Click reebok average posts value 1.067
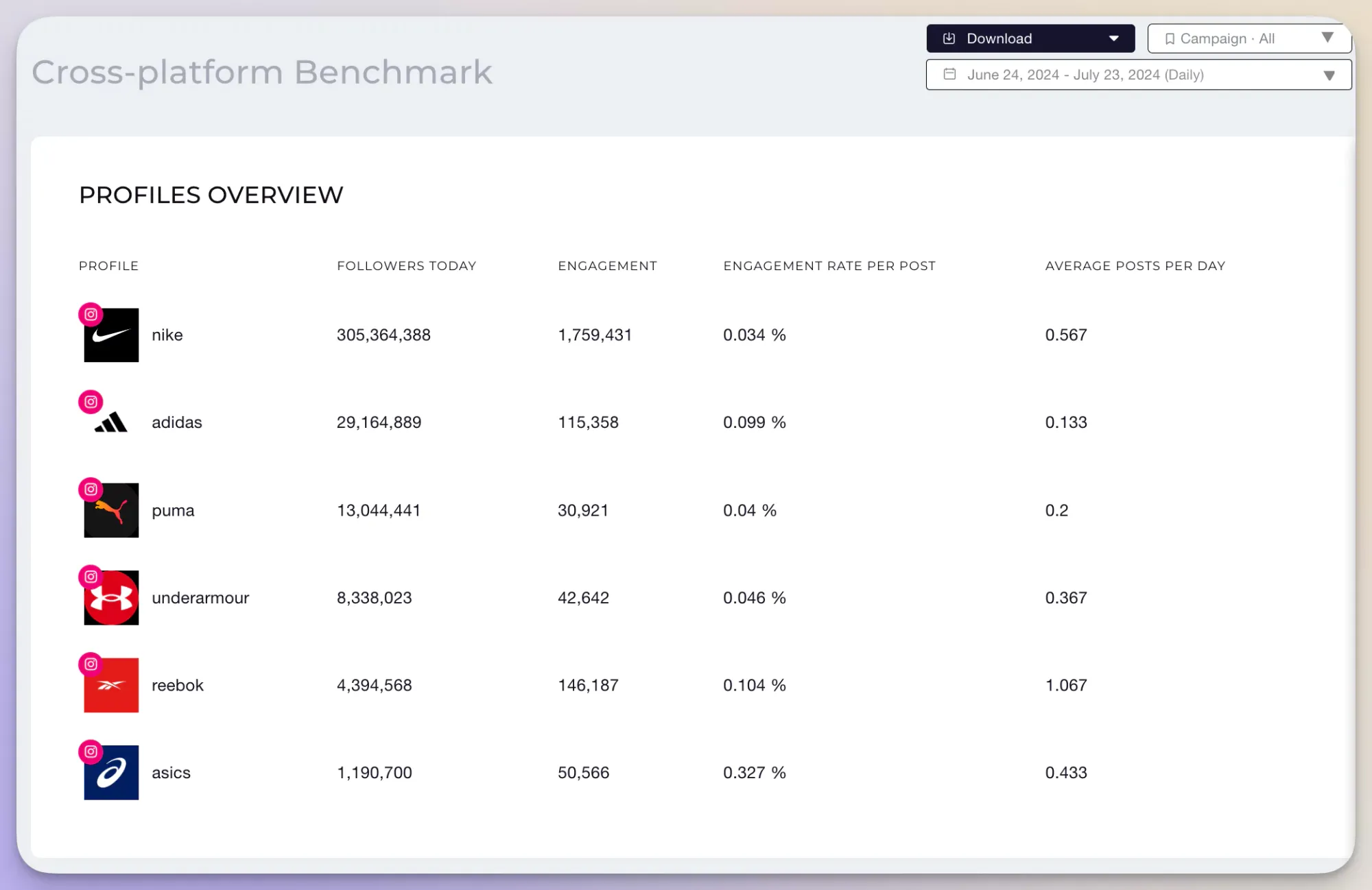Viewport: 1372px width, 890px height. tap(1066, 685)
